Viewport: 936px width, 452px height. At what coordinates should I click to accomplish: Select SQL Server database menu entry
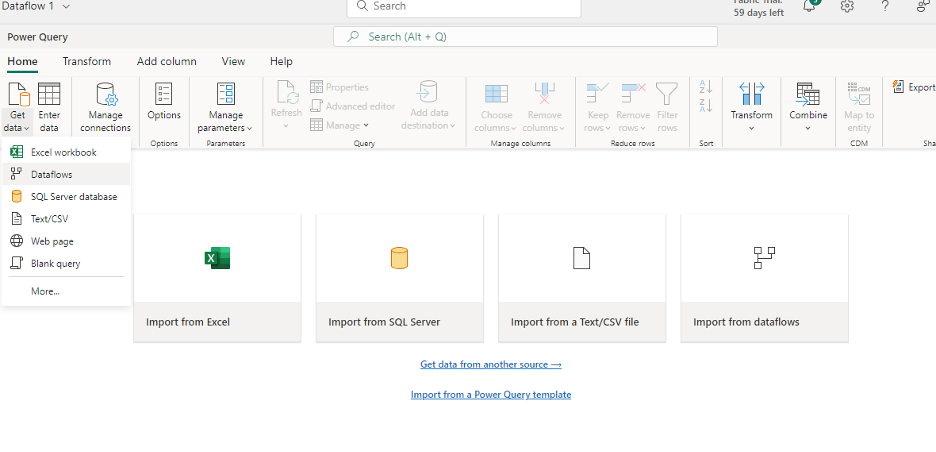click(66, 196)
